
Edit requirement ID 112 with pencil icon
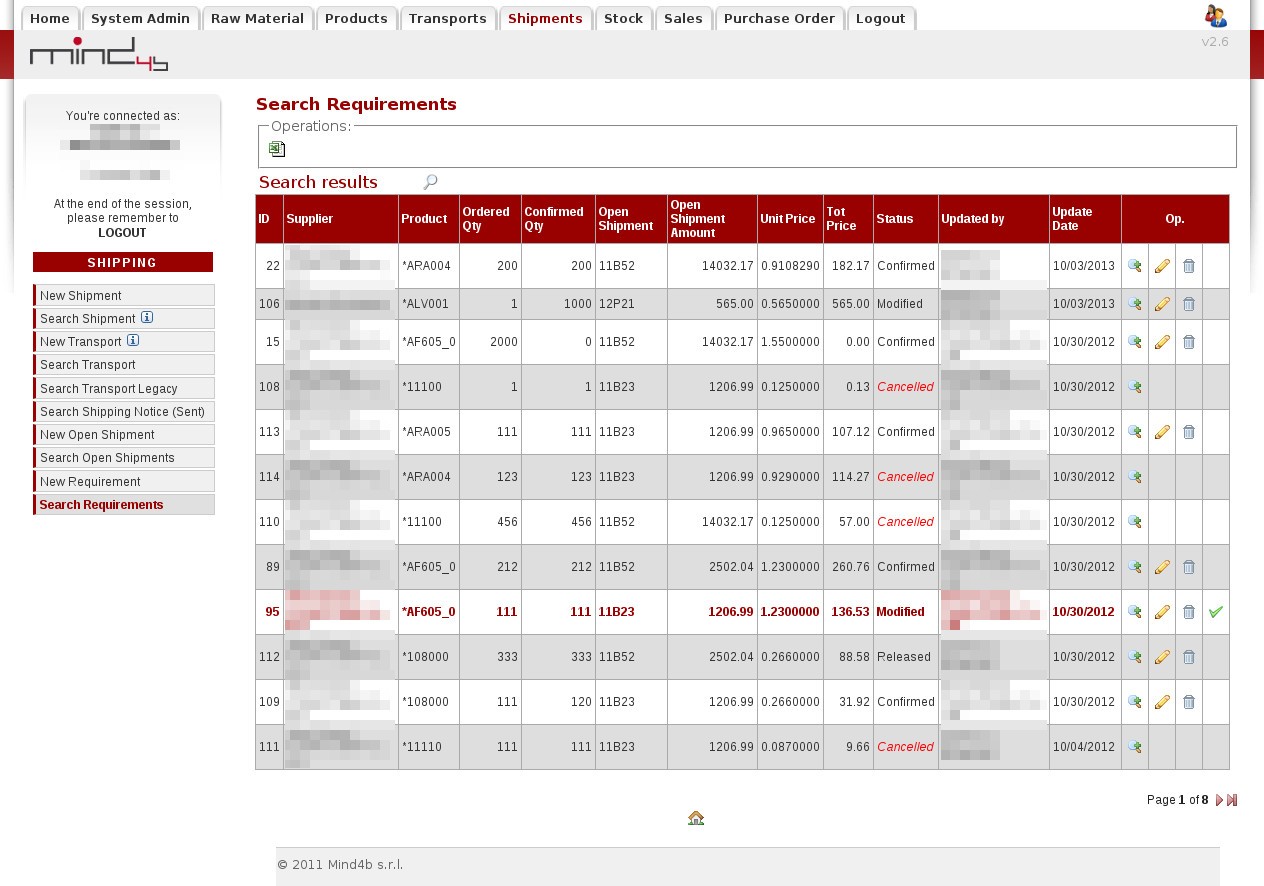pos(1161,657)
